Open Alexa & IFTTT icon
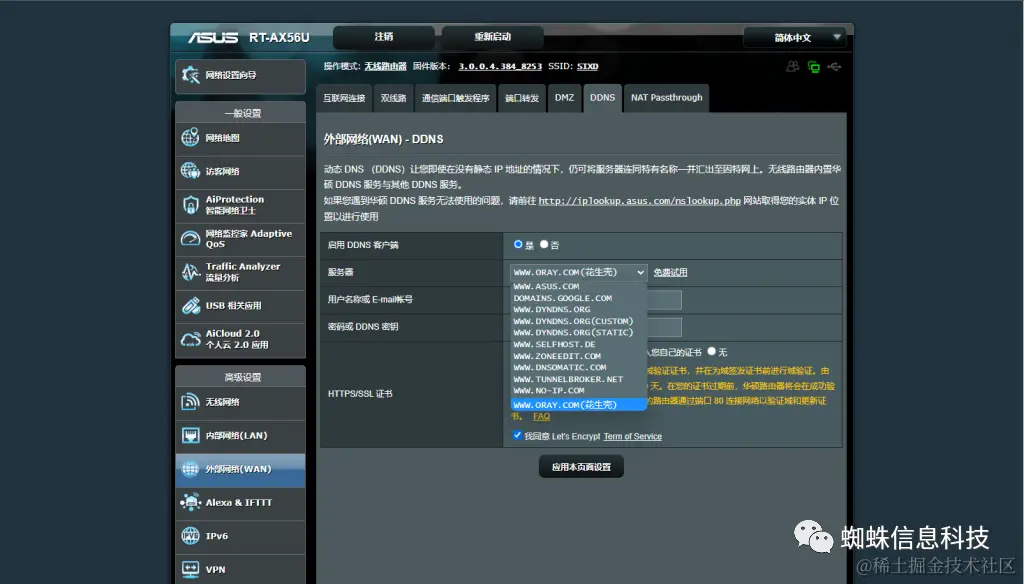Image resolution: width=1024 pixels, height=584 pixels. coord(190,502)
